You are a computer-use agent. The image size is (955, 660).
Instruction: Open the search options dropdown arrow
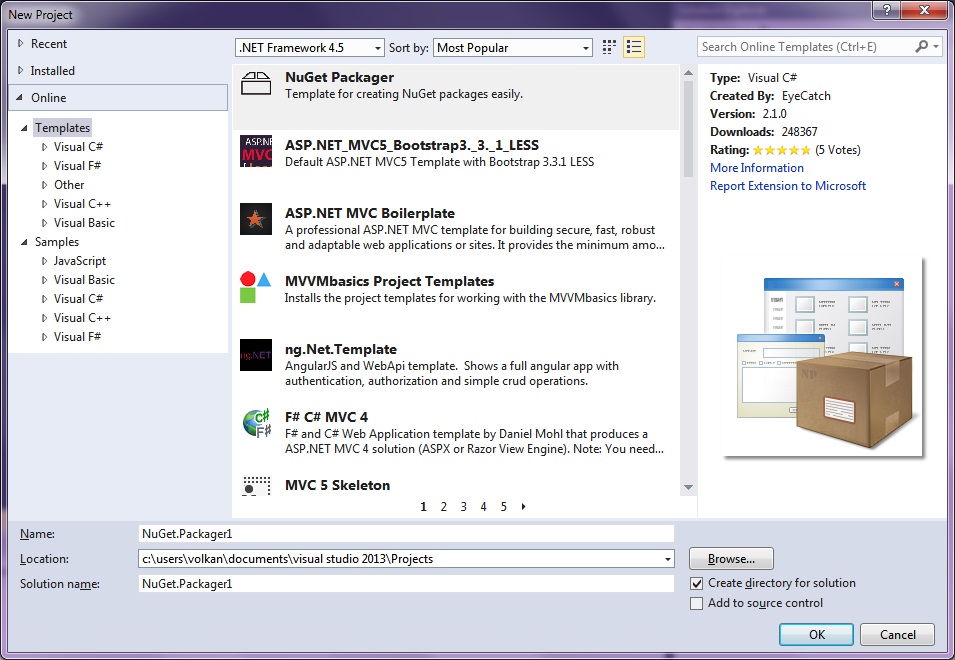coord(936,46)
